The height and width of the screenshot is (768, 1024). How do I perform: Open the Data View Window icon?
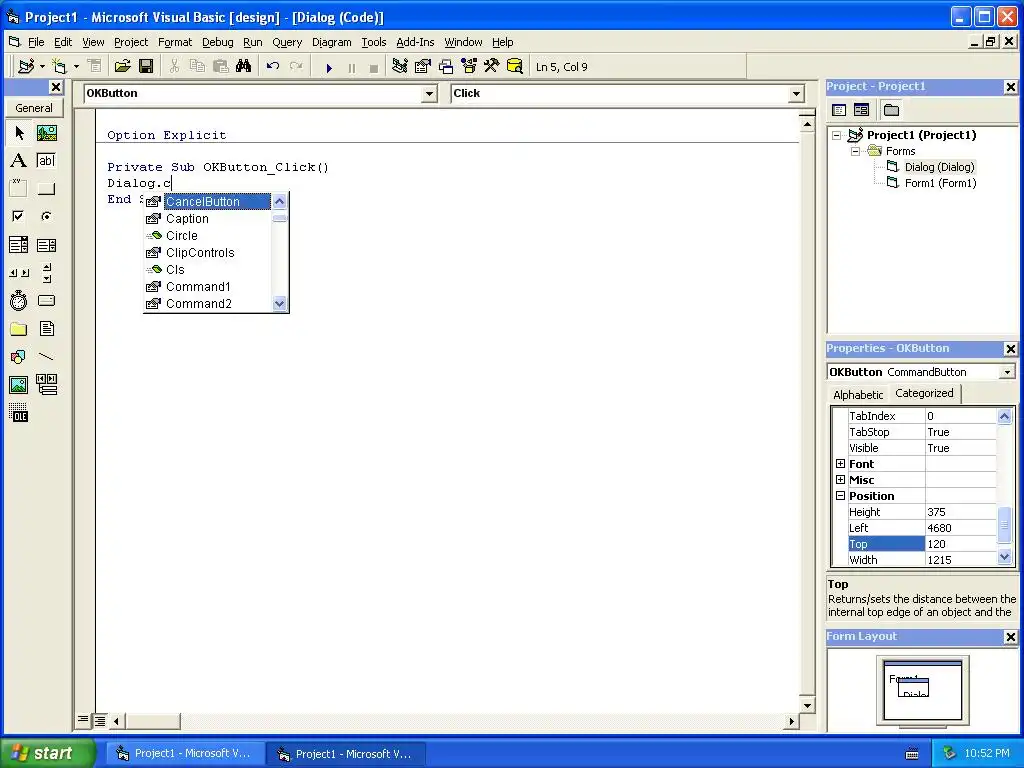(x=515, y=67)
